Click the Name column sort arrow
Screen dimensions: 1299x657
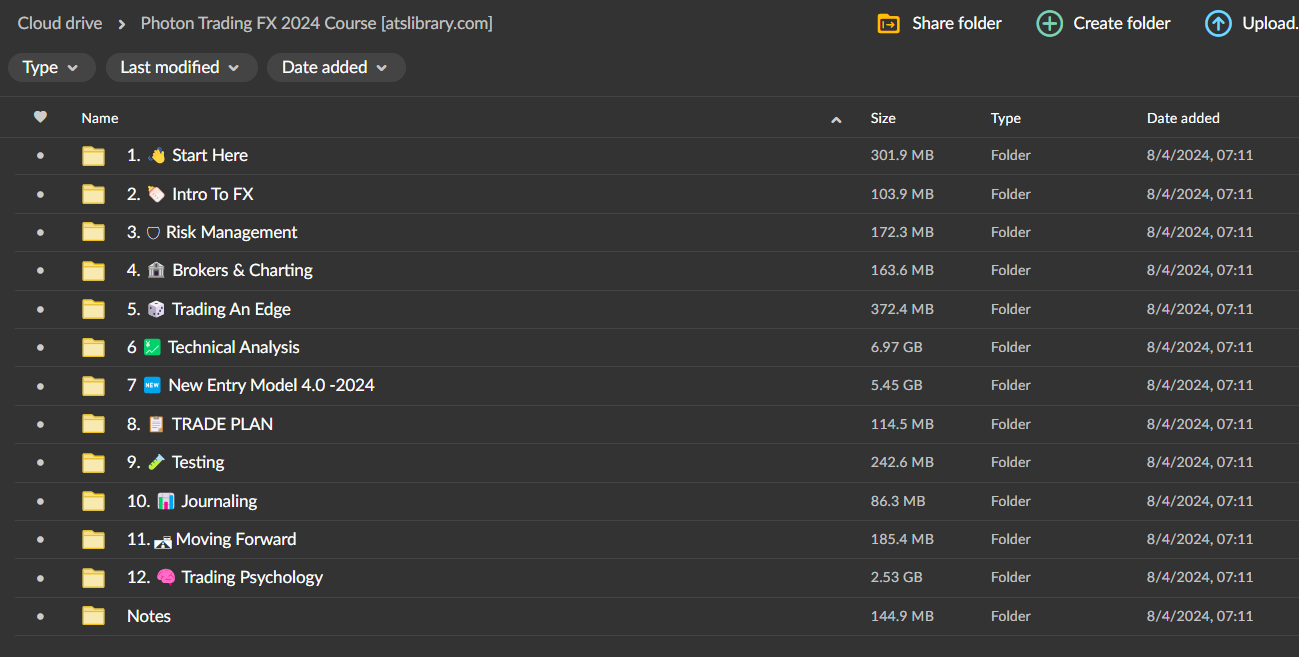836,118
